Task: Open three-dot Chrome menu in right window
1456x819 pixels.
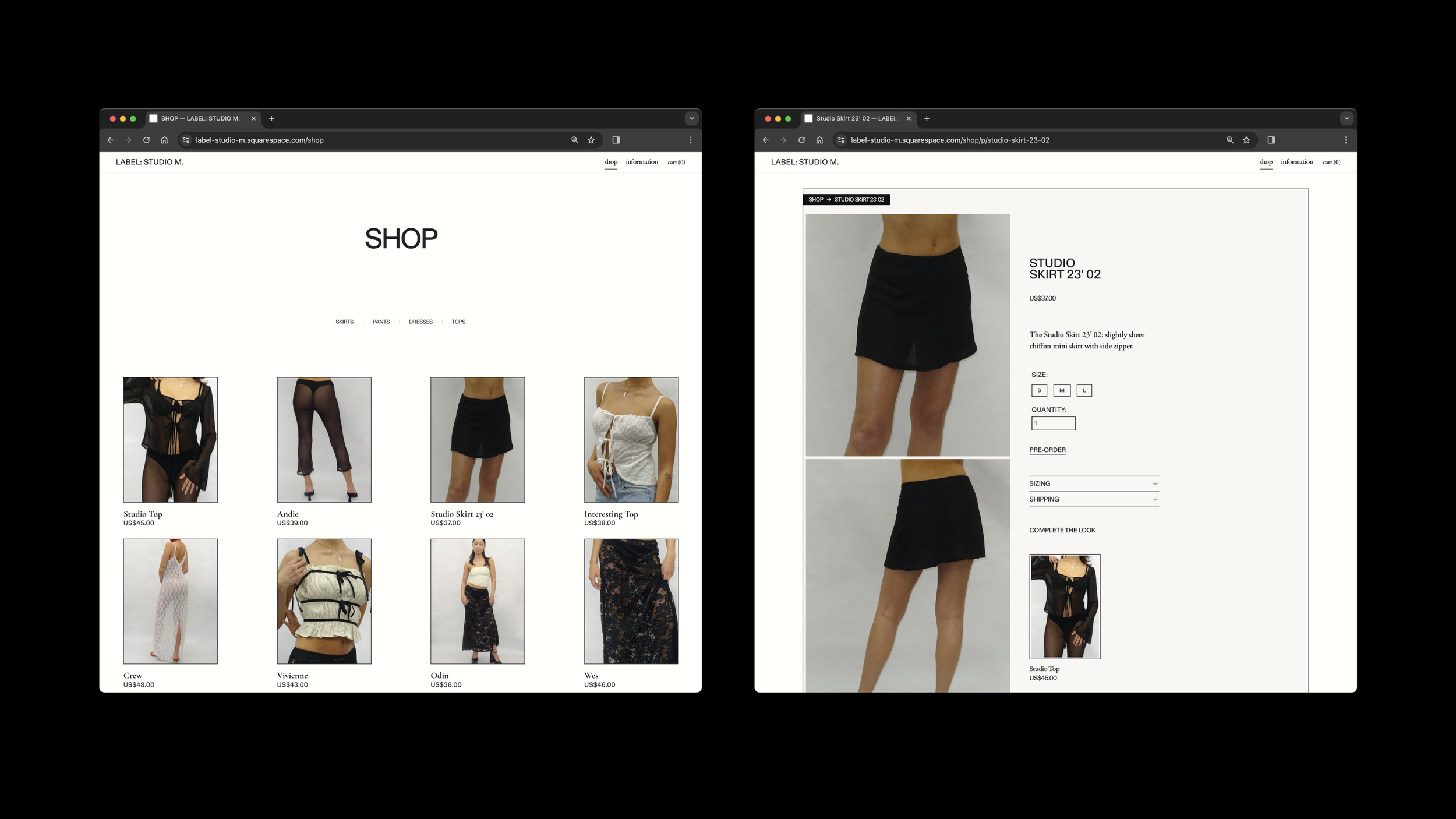Action: (1345, 140)
